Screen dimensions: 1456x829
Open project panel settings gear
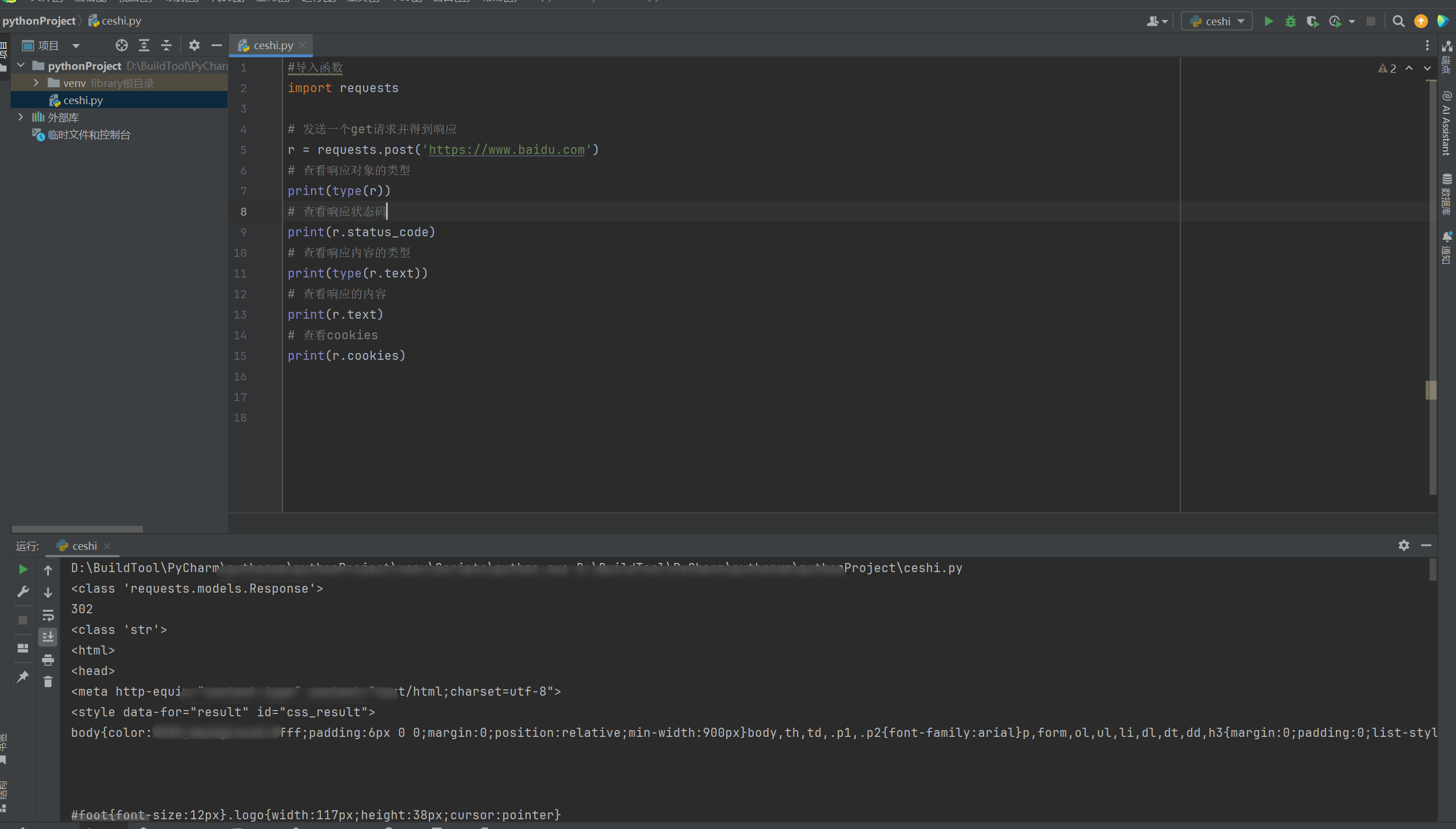(x=194, y=45)
